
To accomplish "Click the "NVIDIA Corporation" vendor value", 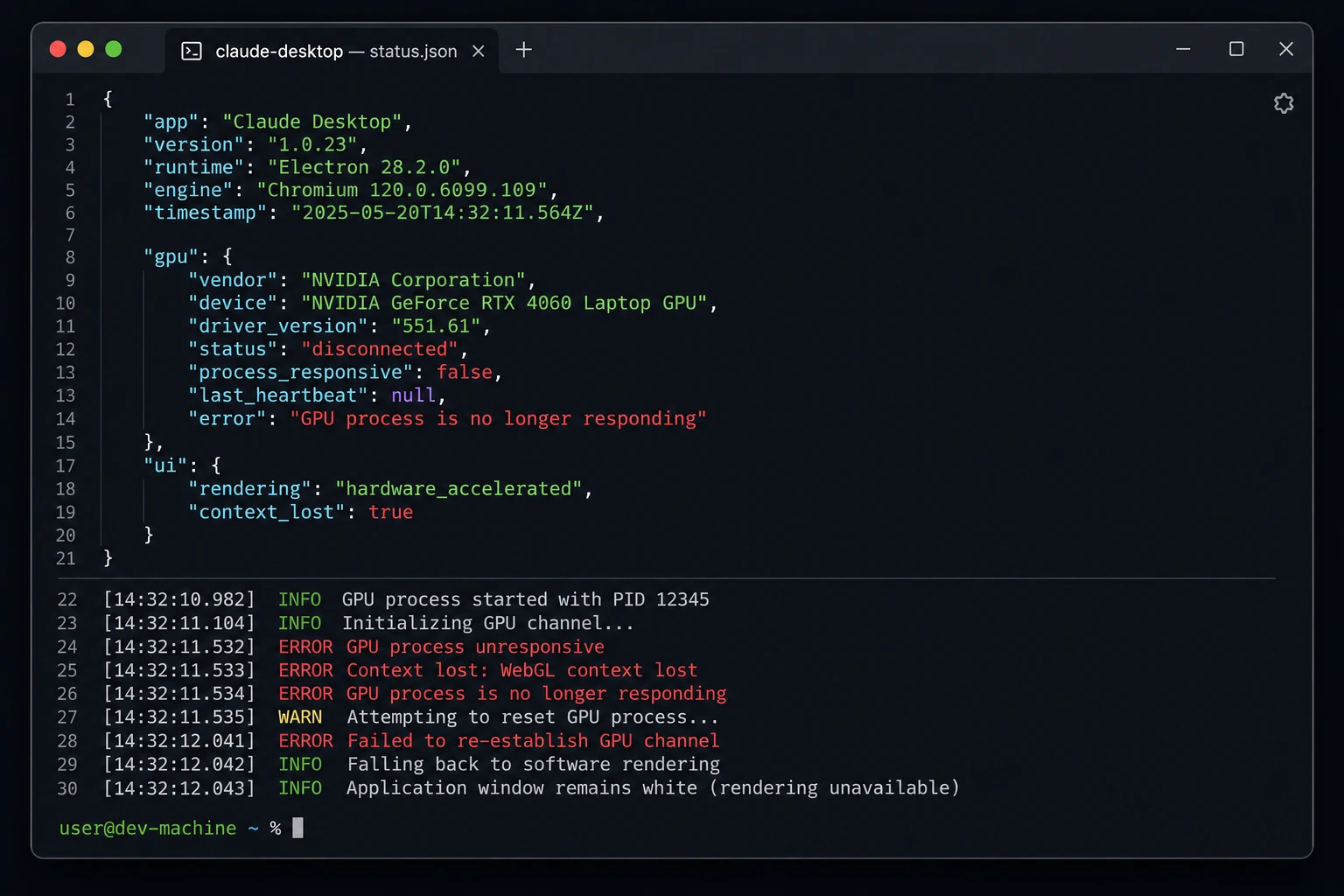I will 413,280.
